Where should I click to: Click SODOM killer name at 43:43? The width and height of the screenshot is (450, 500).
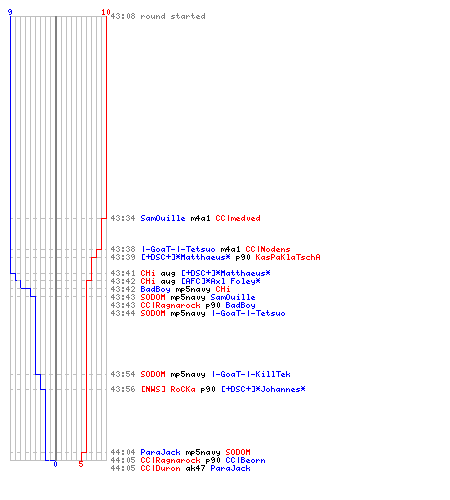(x=153, y=297)
